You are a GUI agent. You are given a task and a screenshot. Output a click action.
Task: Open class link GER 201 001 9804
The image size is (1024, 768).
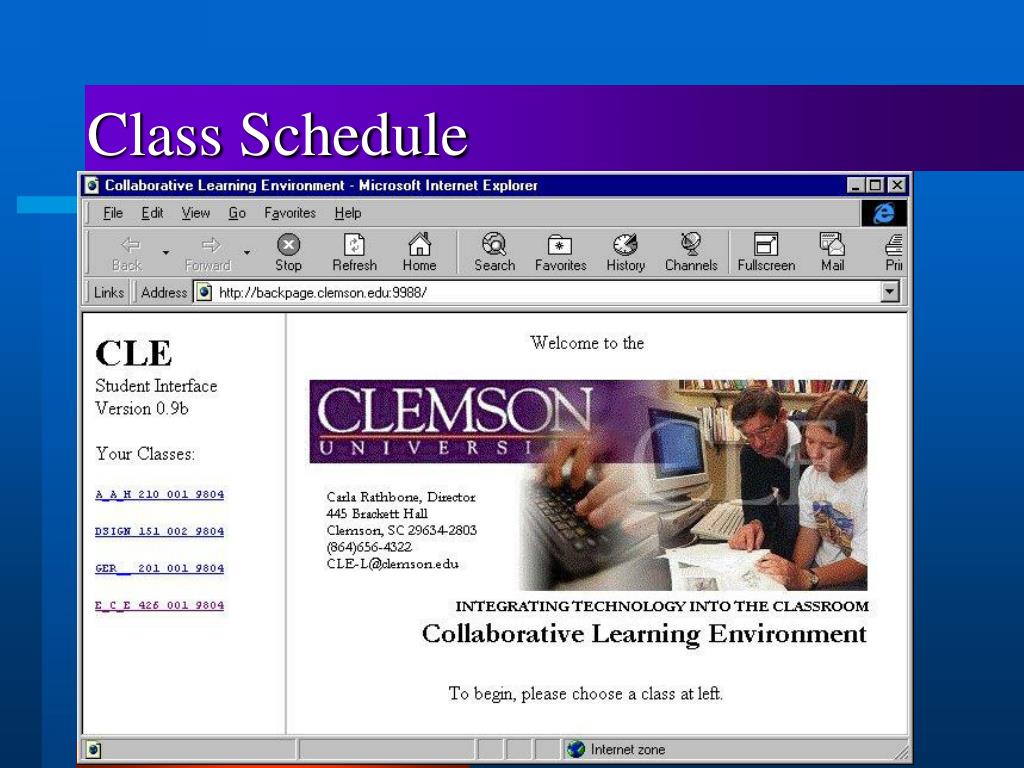click(x=159, y=568)
